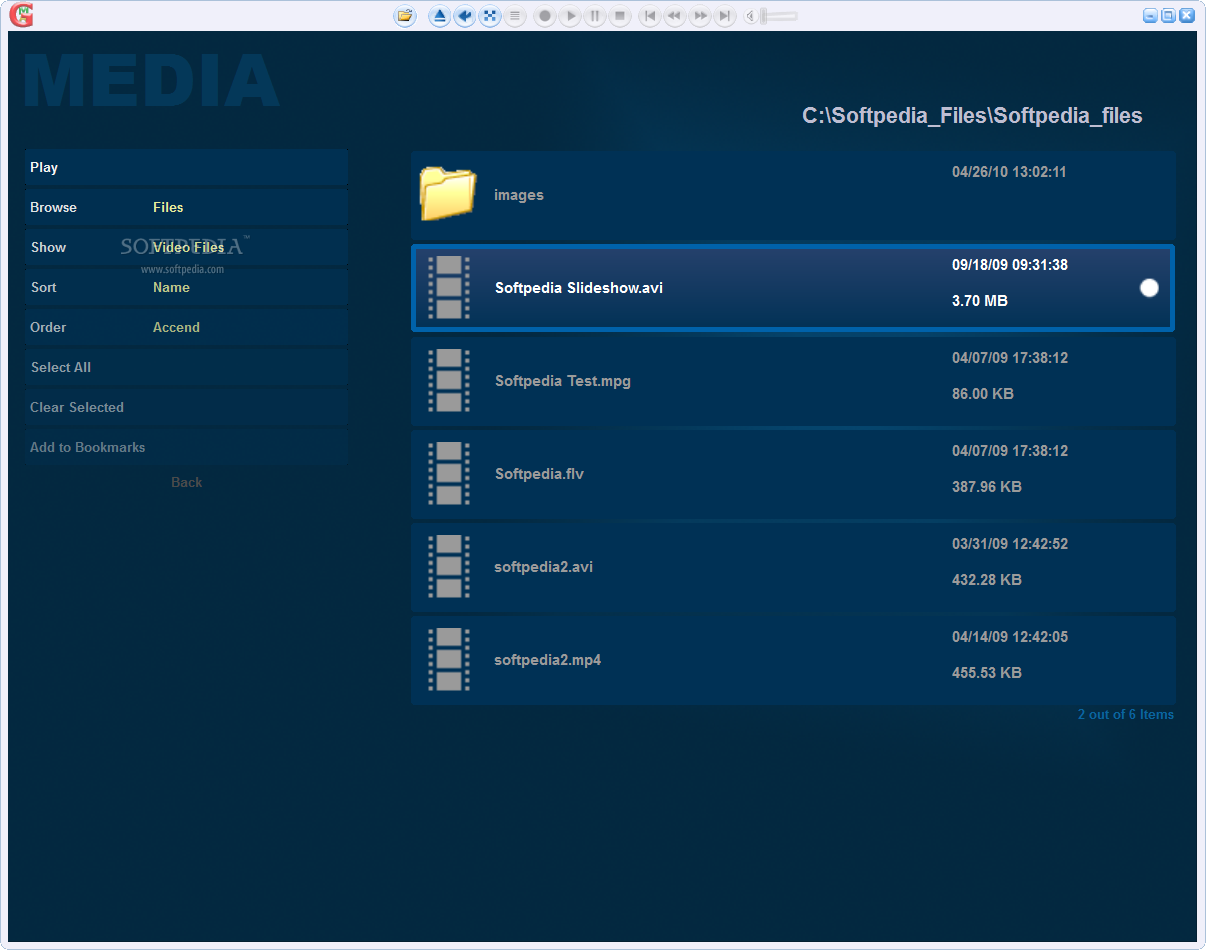Mute audio with the speaker icon
The height and width of the screenshot is (950, 1206).
click(750, 16)
